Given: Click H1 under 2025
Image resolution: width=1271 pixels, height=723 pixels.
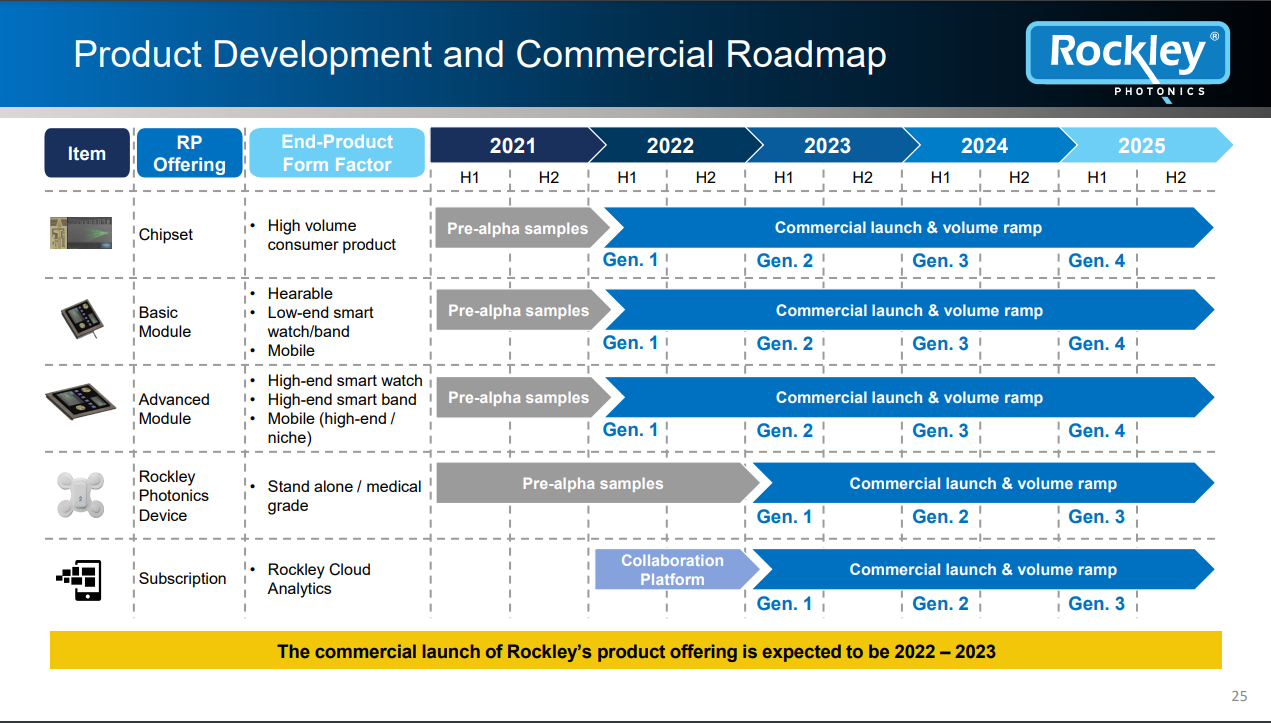Looking at the screenshot, I should coord(1098,178).
